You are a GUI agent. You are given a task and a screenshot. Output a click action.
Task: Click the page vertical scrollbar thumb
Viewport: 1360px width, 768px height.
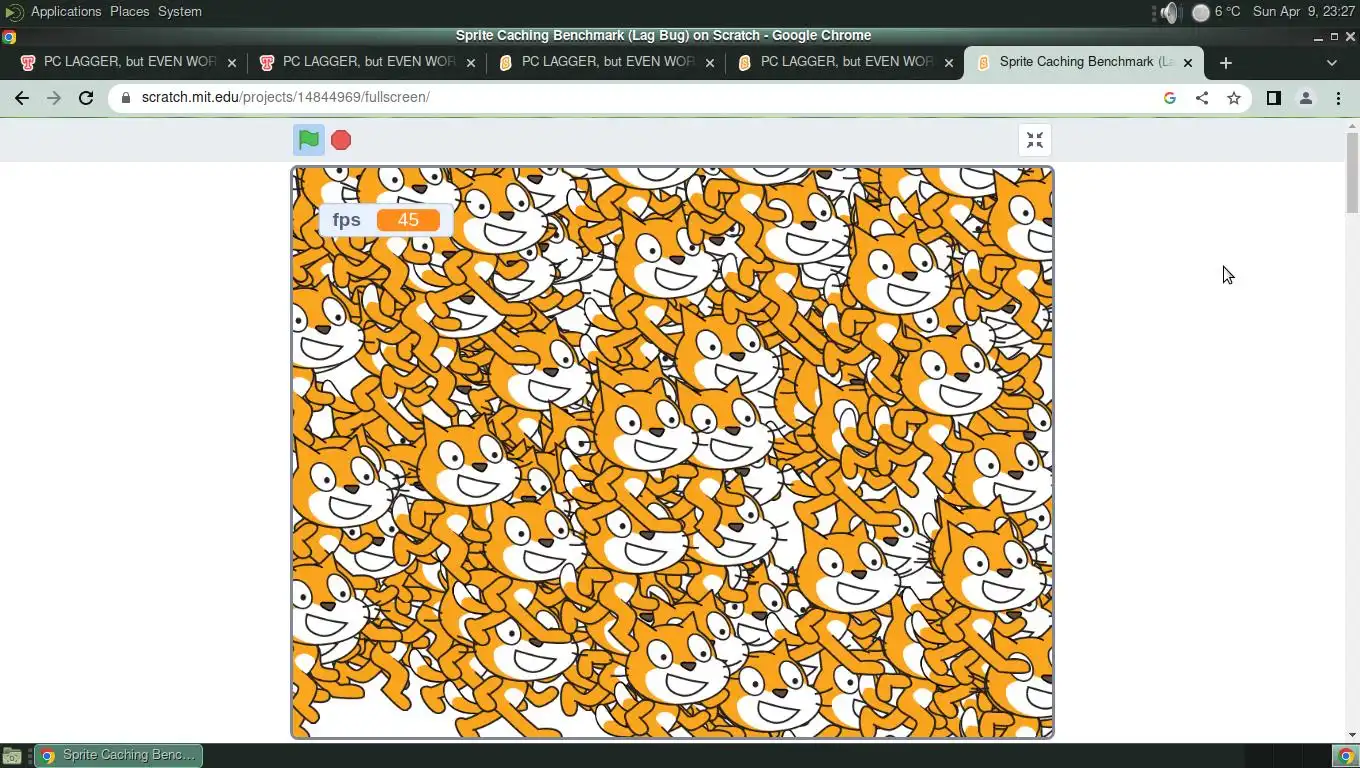[1352, 172]
